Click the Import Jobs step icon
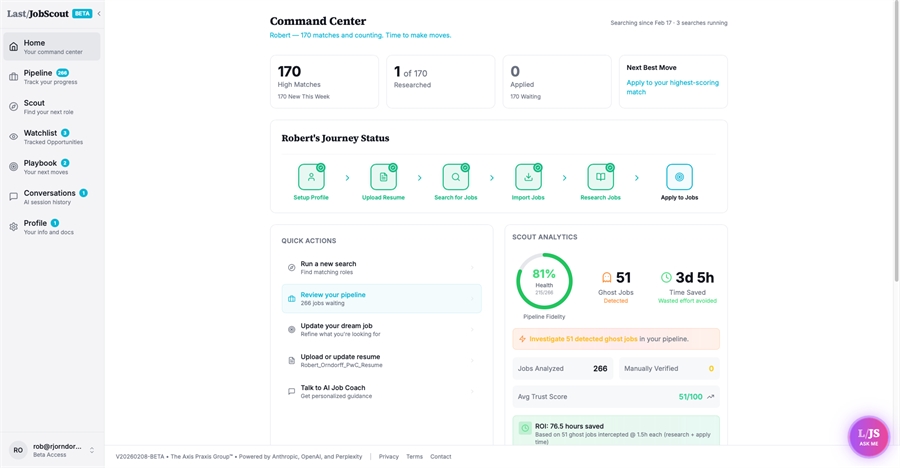This screenshot has height=468, width=900. click(x=528, y=177)
